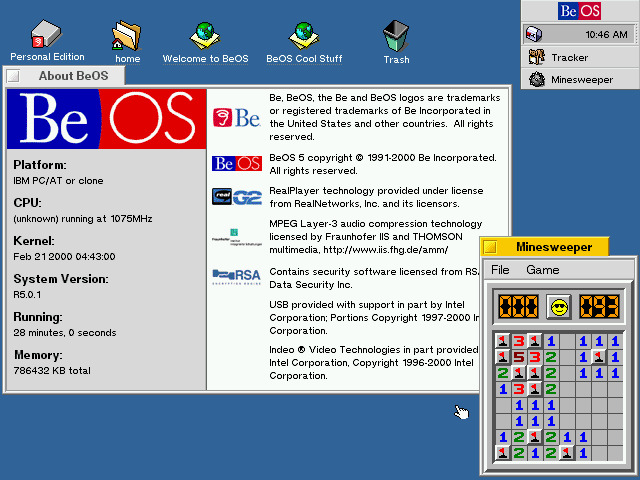The image size is (640, 480).
Task: Open the Game menu in Minesweeper
Action: 542,270
